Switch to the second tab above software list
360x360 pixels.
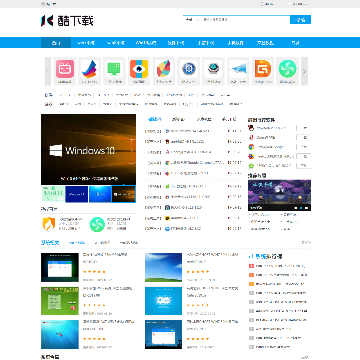point(179,119)
